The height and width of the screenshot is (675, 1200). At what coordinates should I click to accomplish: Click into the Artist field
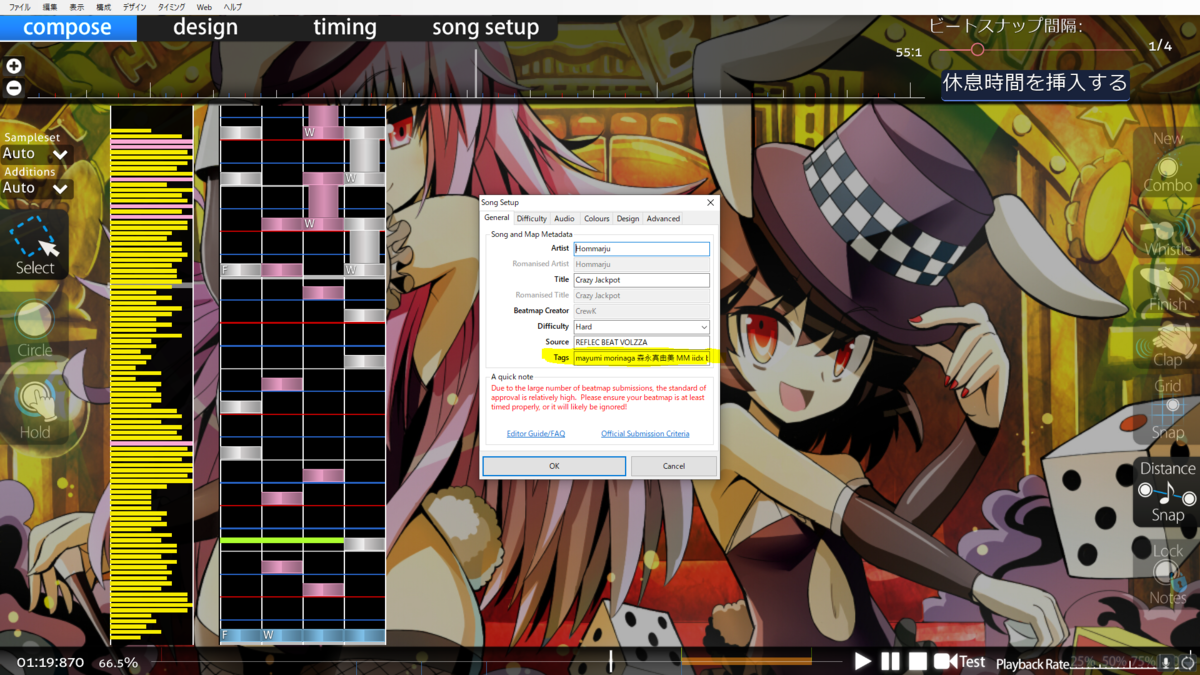click(x=641, y=249)
